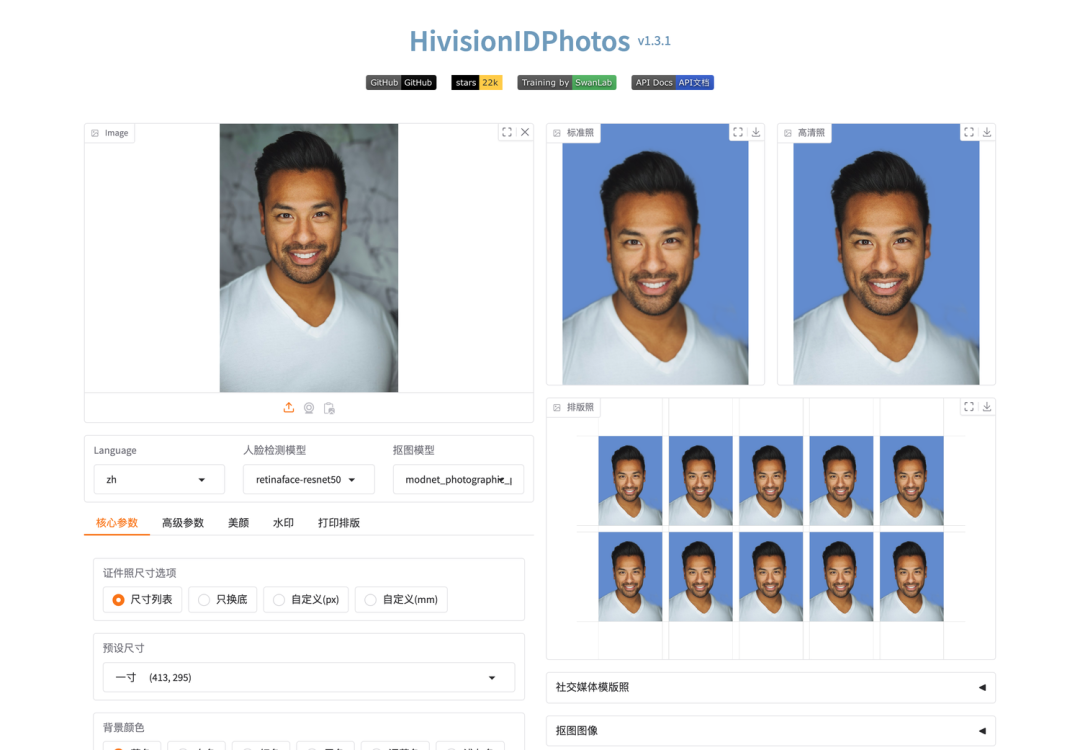Select the 自定义(px) radio option

[x=306, y=599]
